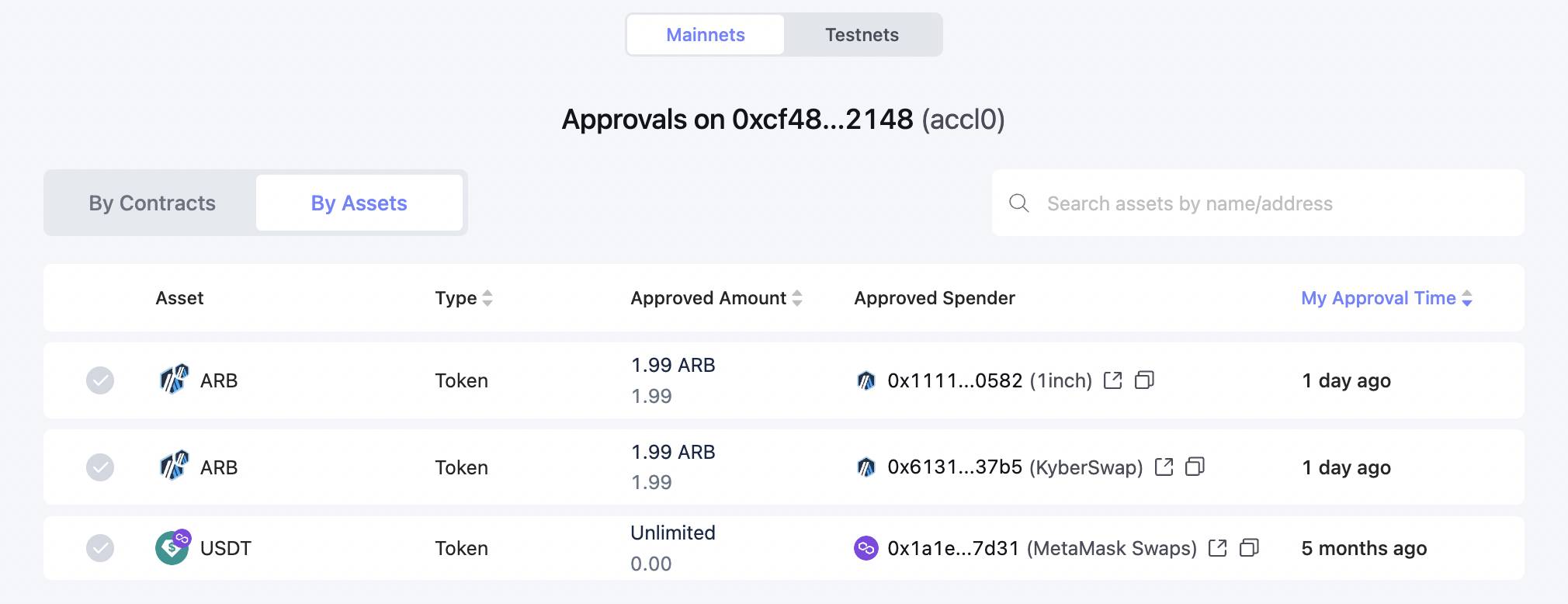
Task: Click the USDT token icon
Action: click(x=172, y=547)
